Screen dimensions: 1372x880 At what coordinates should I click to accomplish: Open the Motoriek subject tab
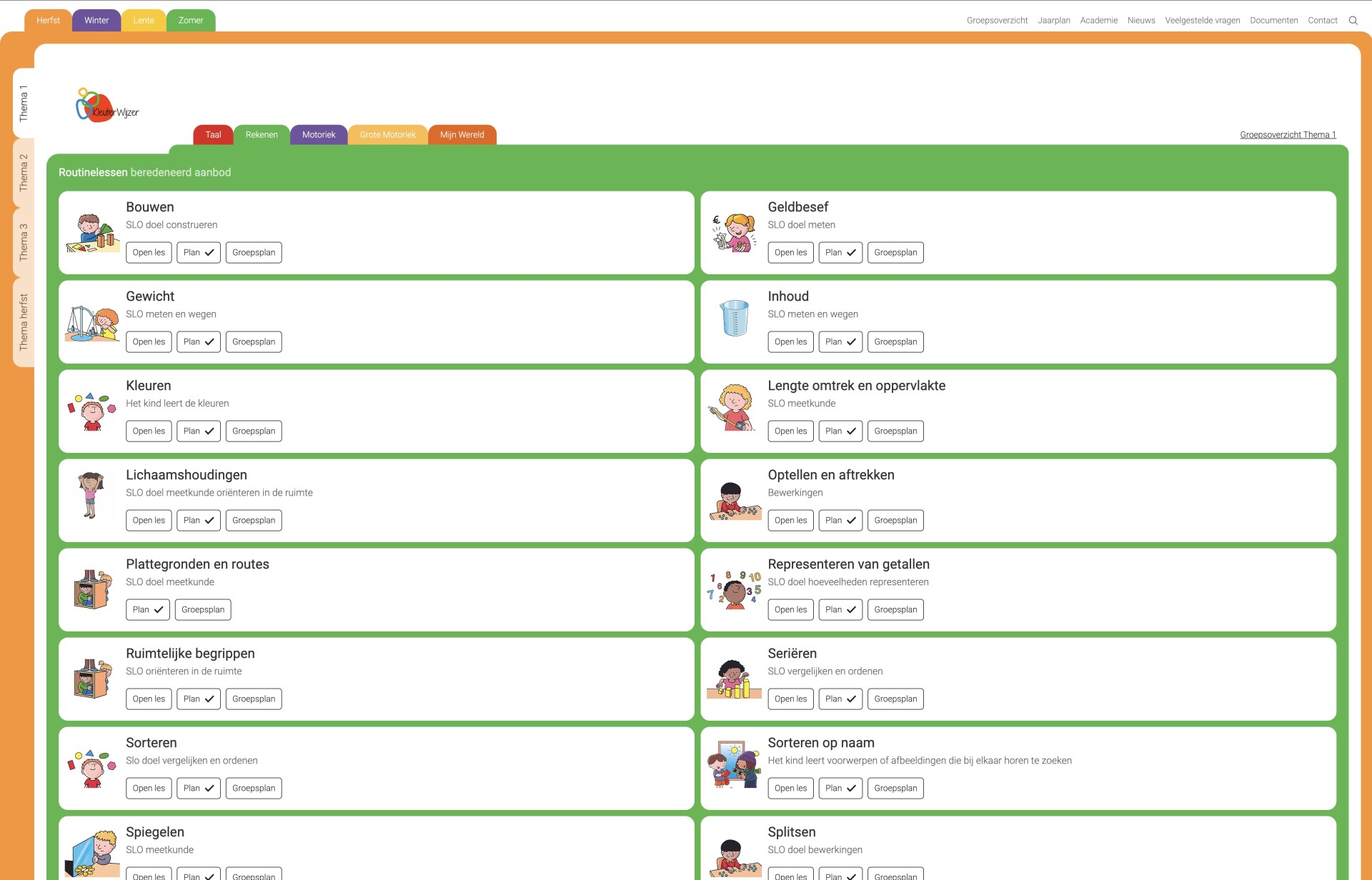tap(319, 135)
